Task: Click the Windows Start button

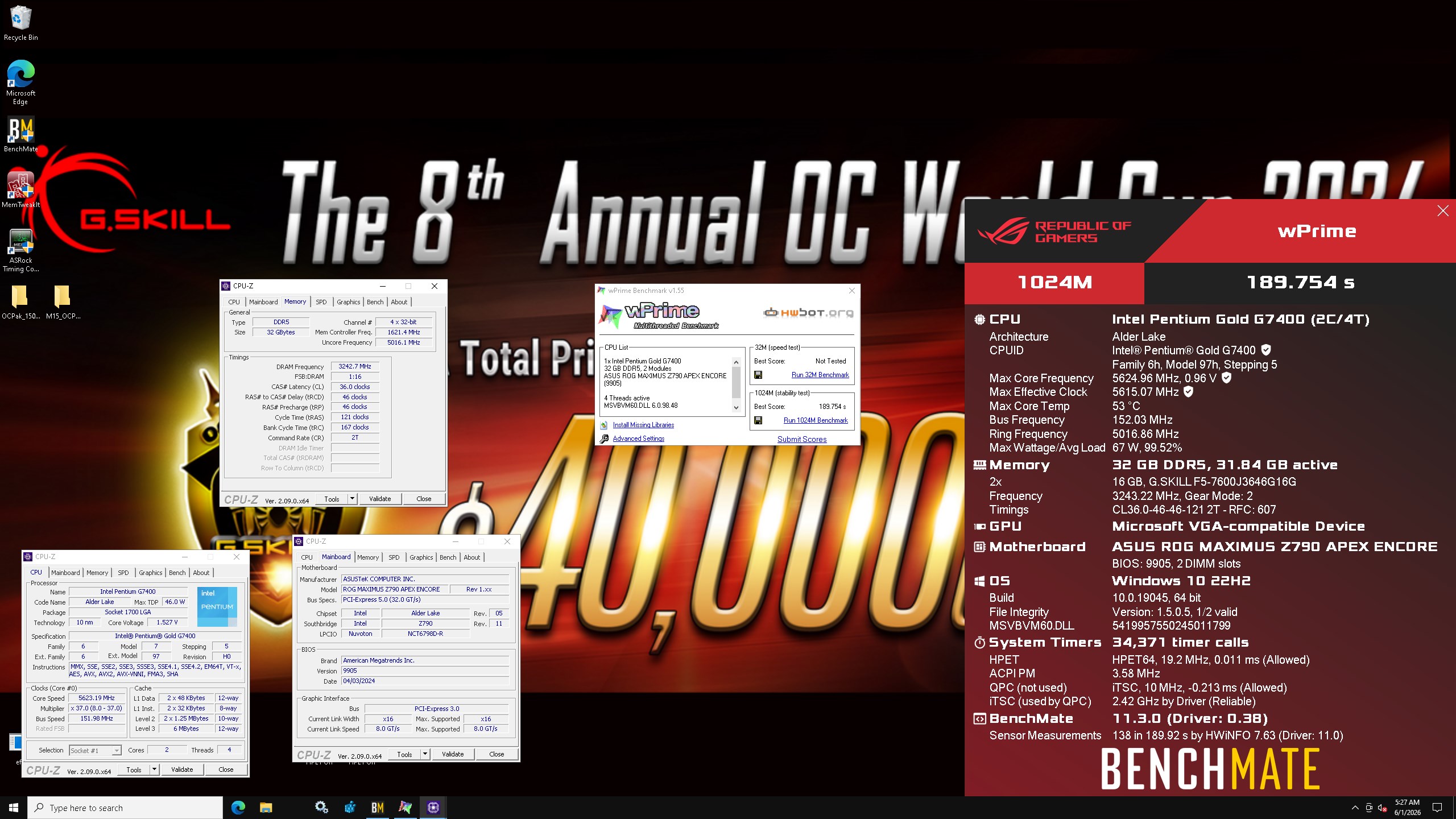Action: pos(14,808)
